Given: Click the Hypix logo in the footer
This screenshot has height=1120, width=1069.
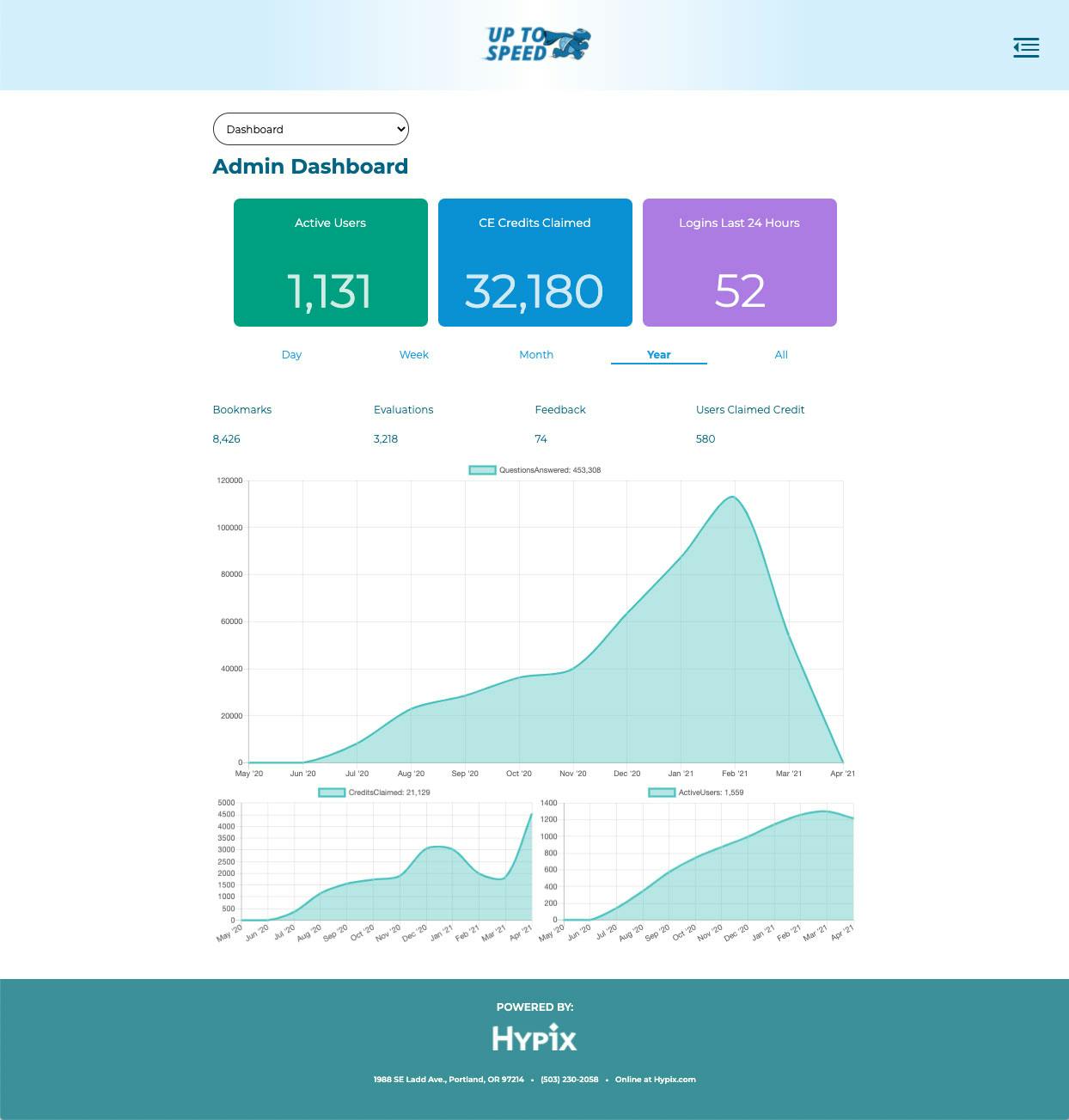Looking at the screenshot, I should pyautogui.click(x=534, y=1037).
